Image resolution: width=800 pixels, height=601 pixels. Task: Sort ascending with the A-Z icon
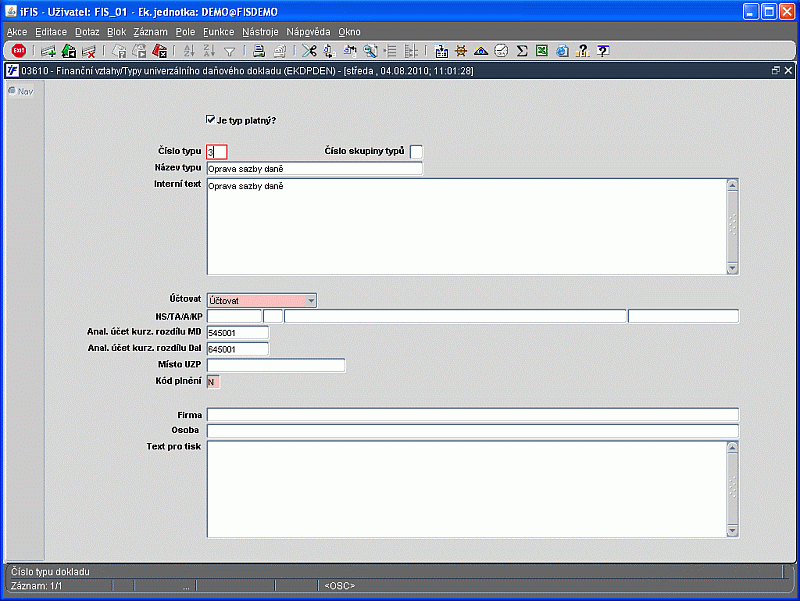click(189, 51)
